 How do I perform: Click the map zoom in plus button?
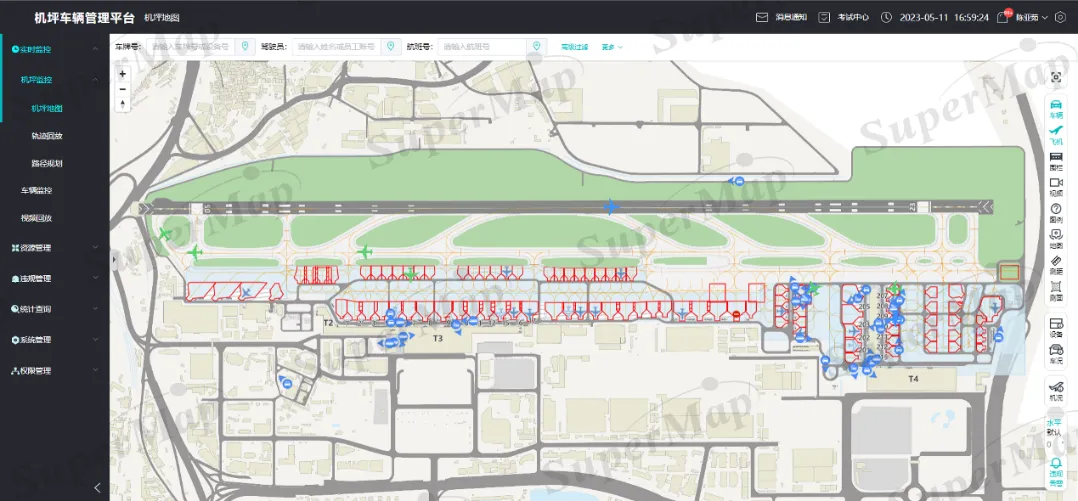click(123, 74)
